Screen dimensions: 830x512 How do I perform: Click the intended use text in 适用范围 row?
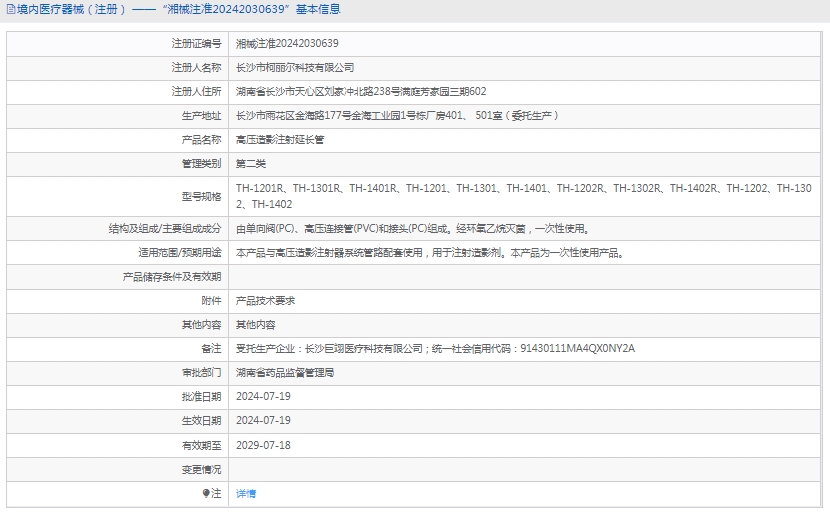tap(430, 253)
